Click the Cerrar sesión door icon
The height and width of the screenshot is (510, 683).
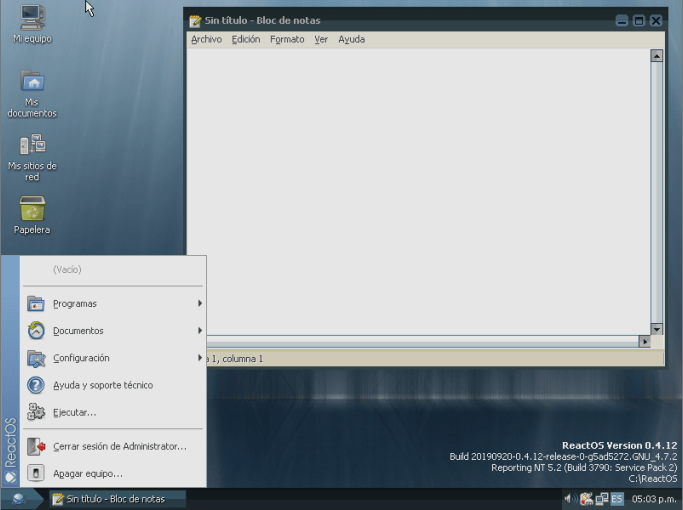tap(36, 446)
